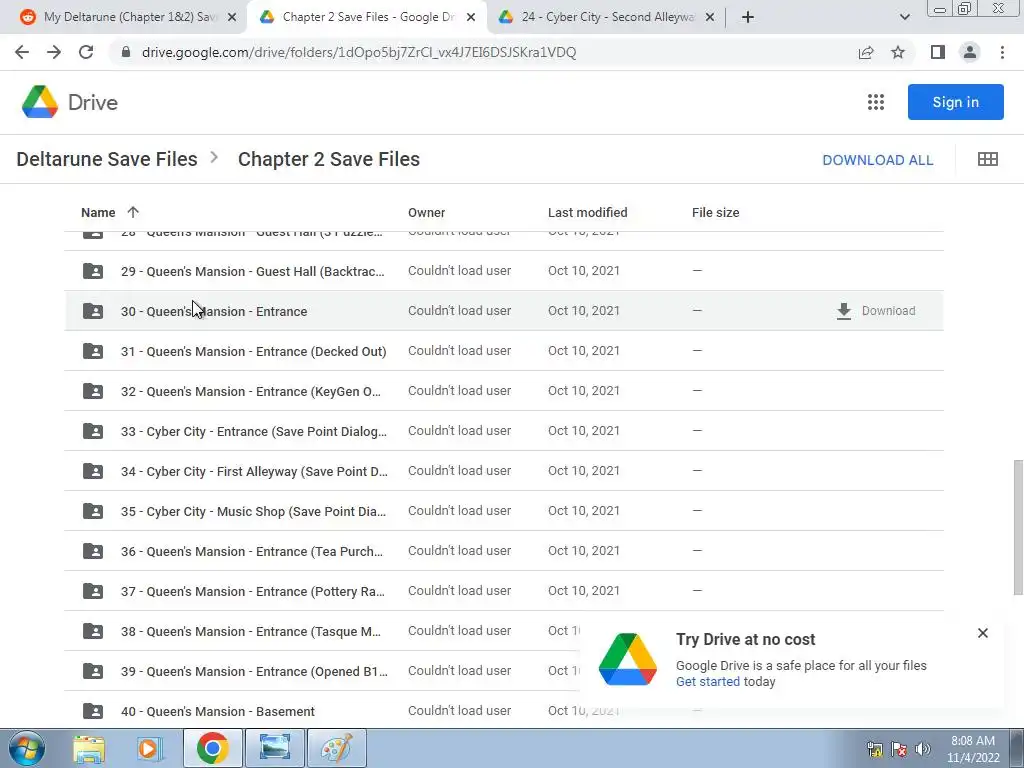Close the Chapter 2 Save Files tab
The width and height of the screenshot is (1024, 768).
click(471, 18)
